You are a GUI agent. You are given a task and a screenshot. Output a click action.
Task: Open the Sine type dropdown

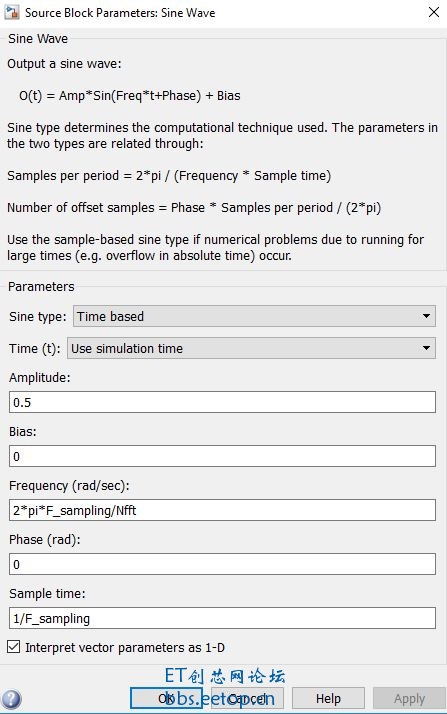(254, 316)
